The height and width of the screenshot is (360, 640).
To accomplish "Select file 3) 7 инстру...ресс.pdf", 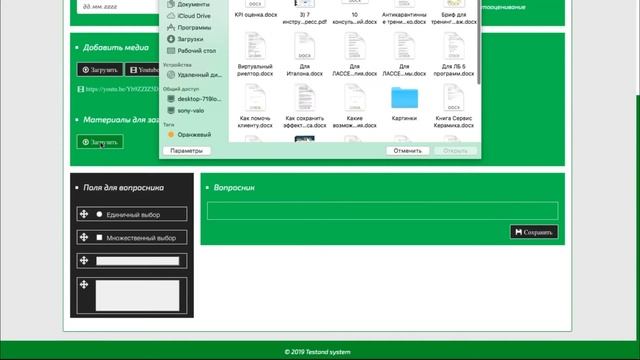I will [x=304, y=12].
